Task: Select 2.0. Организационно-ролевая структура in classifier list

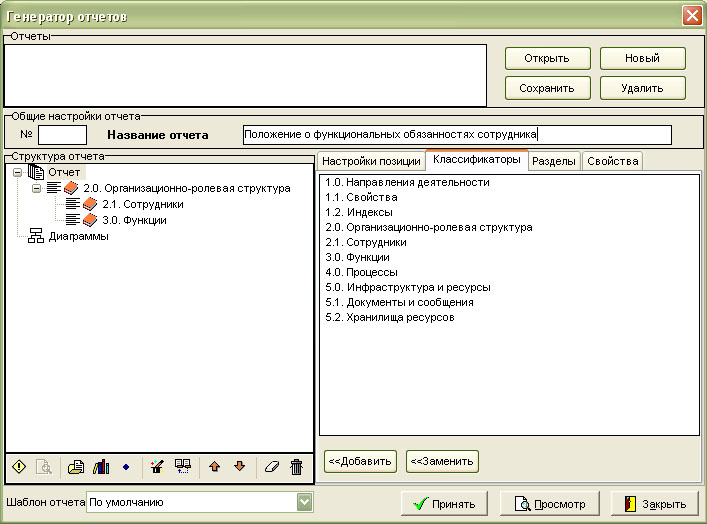Action: coord(429,227)
